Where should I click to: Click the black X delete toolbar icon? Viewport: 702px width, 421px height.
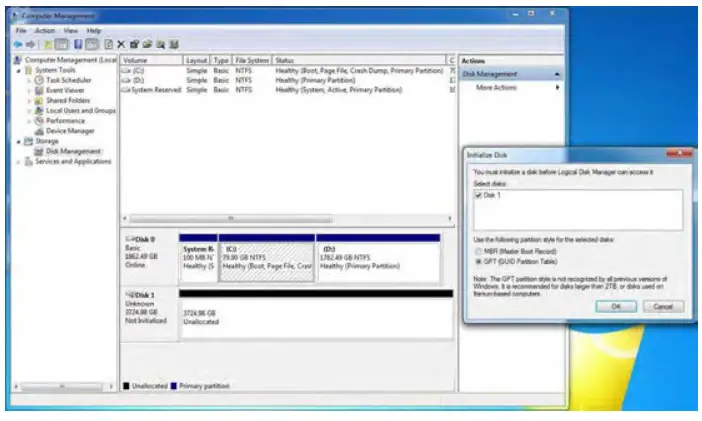pos(121,44)
